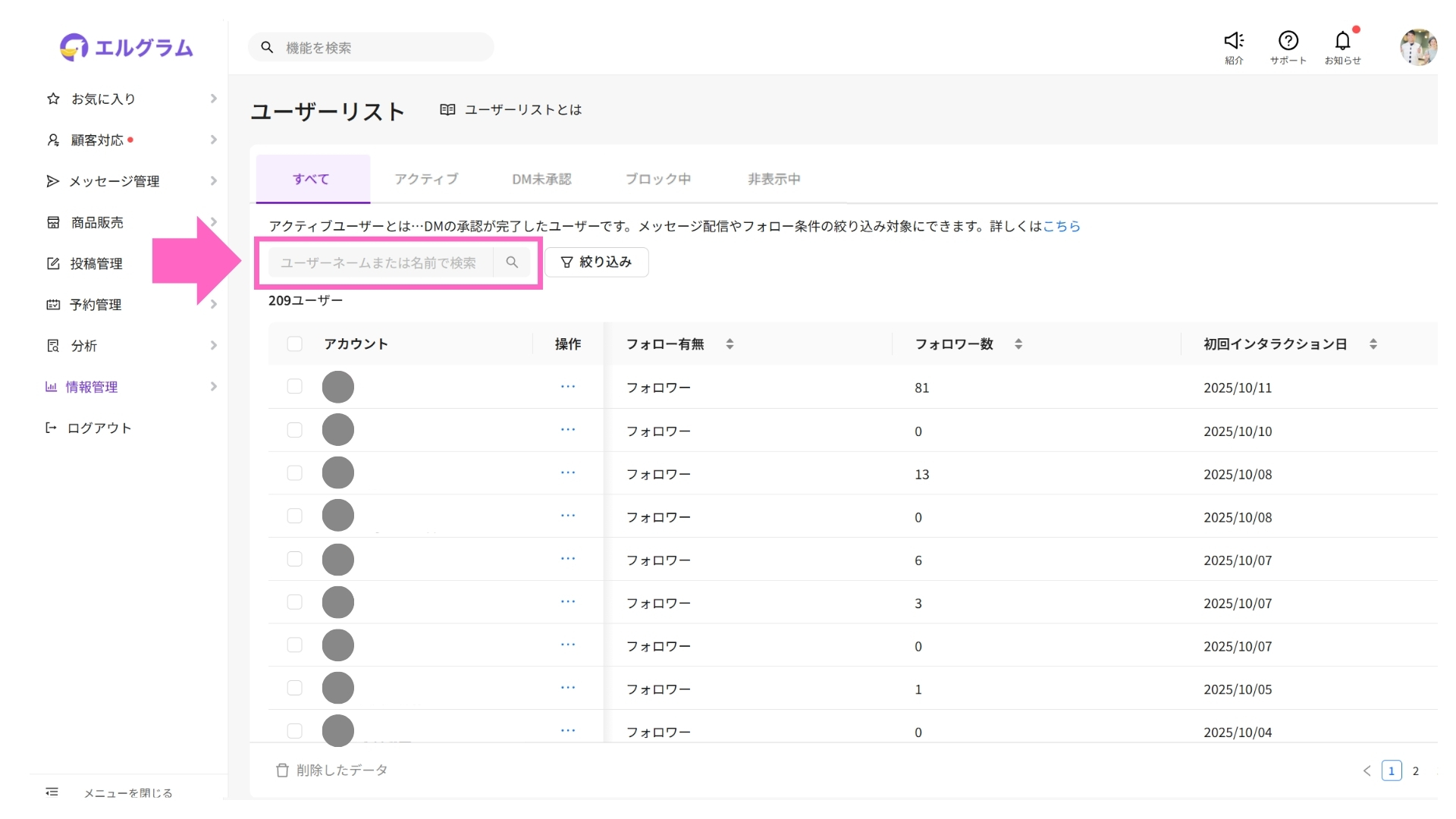Open the こちら details link
Image resolution: width=1456 pixels, height=819 pixels.
[x=1061, y=226]
